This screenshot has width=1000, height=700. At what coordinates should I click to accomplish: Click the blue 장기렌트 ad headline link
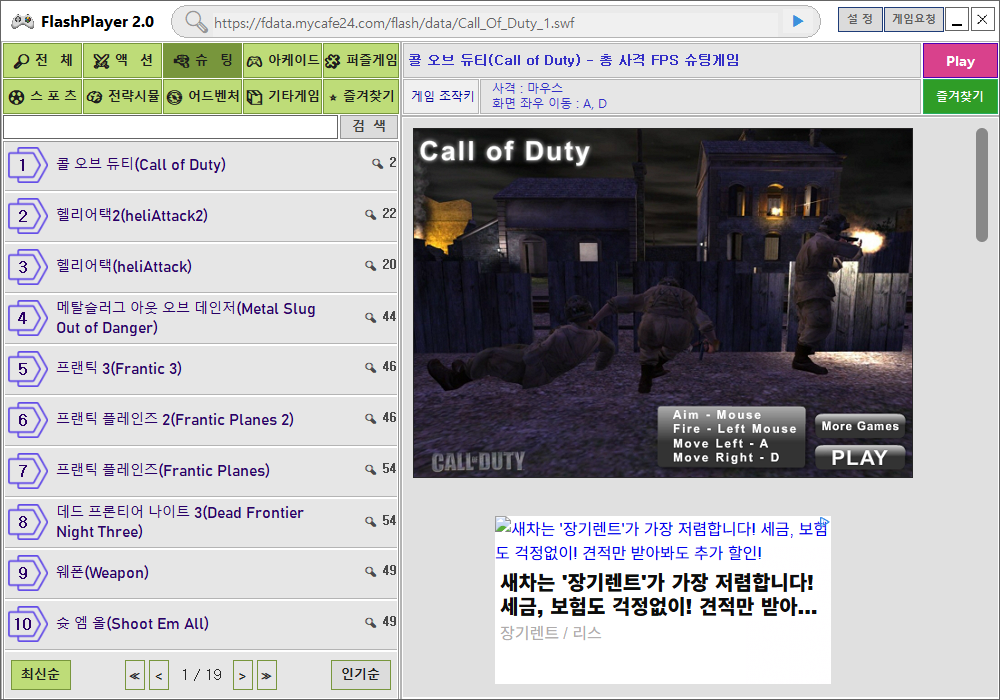click(x=661, y=541)
